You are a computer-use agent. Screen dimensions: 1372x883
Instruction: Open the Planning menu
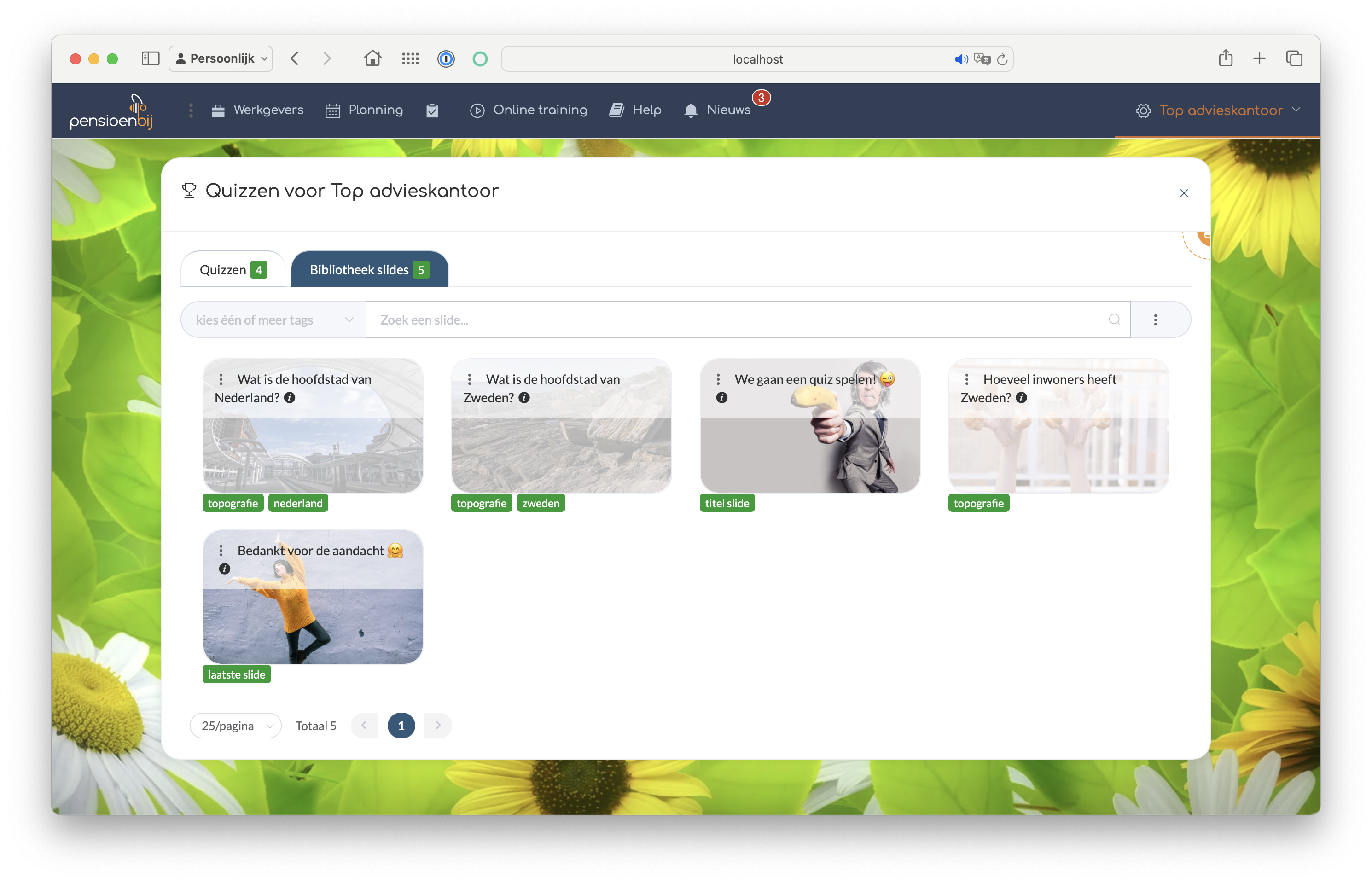click(364, 110)
